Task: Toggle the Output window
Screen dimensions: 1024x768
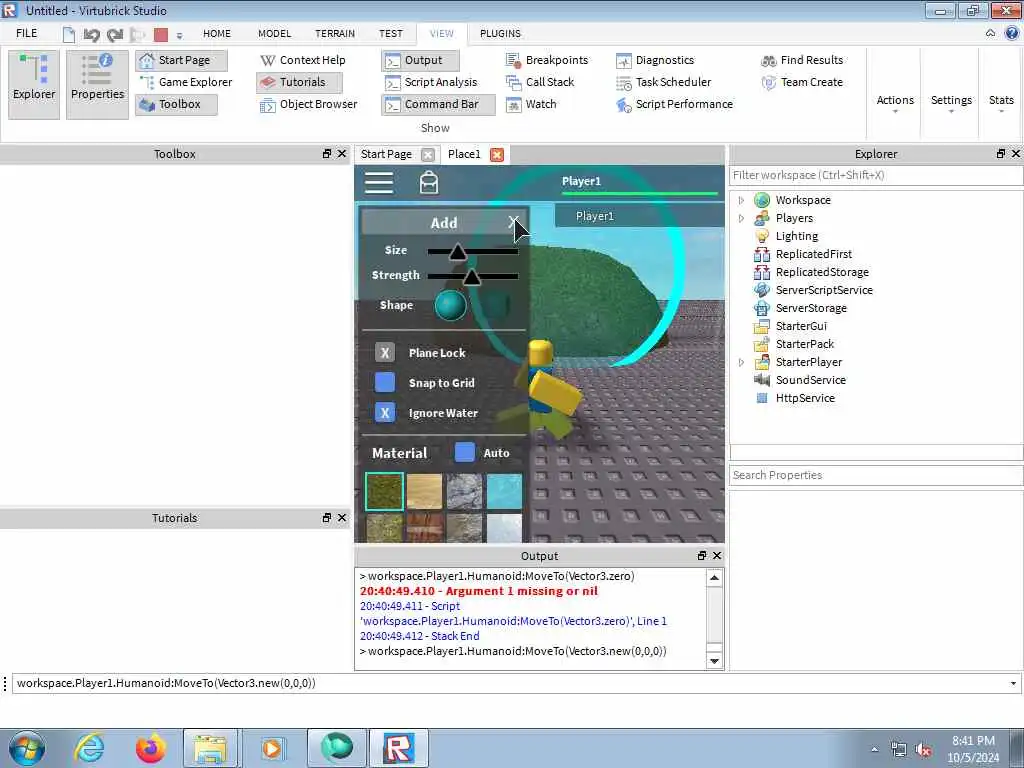Action: [421, 60]
